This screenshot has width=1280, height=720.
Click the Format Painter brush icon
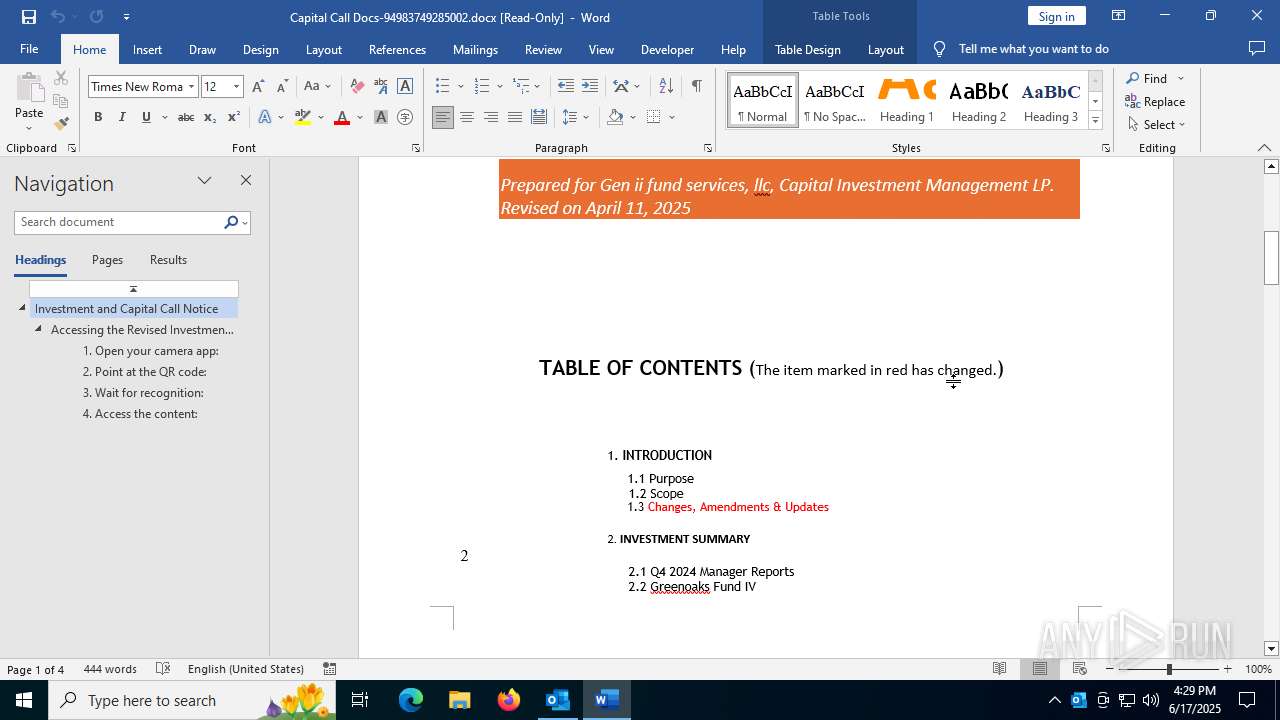(61, 124)
